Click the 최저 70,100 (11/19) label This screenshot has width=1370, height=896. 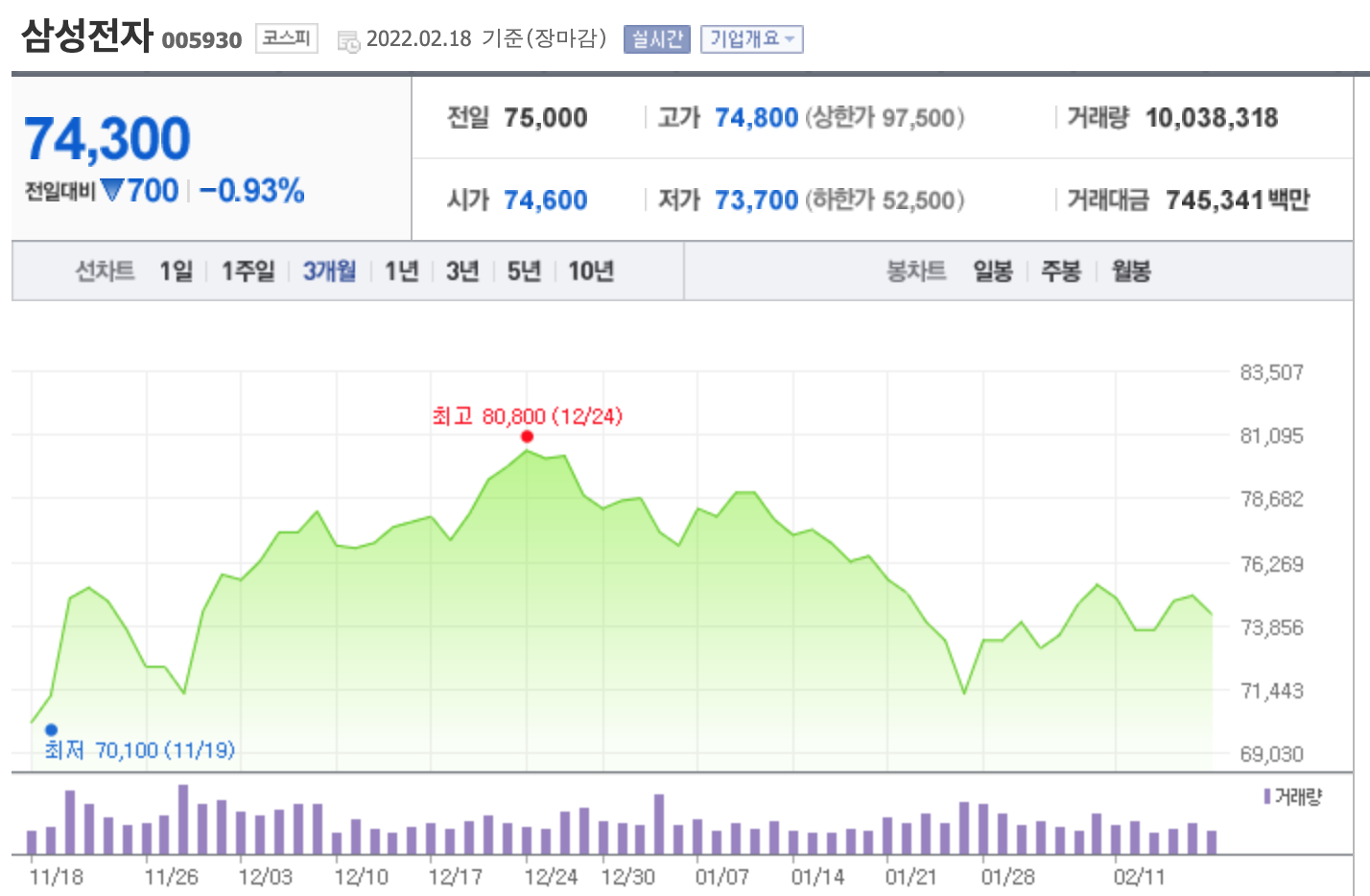click(x=139, y=750)
